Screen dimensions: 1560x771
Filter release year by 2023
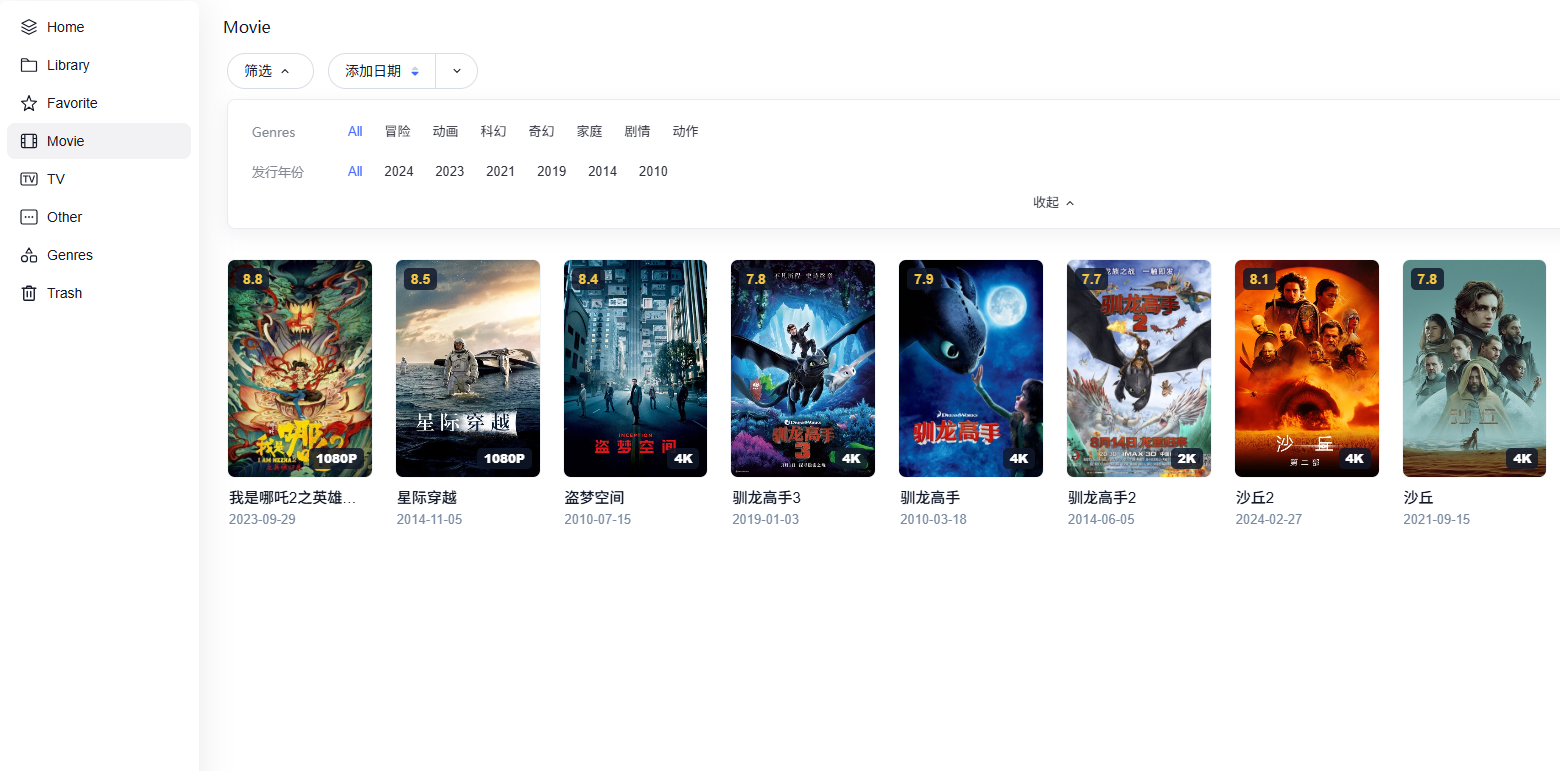coord(450,171)
